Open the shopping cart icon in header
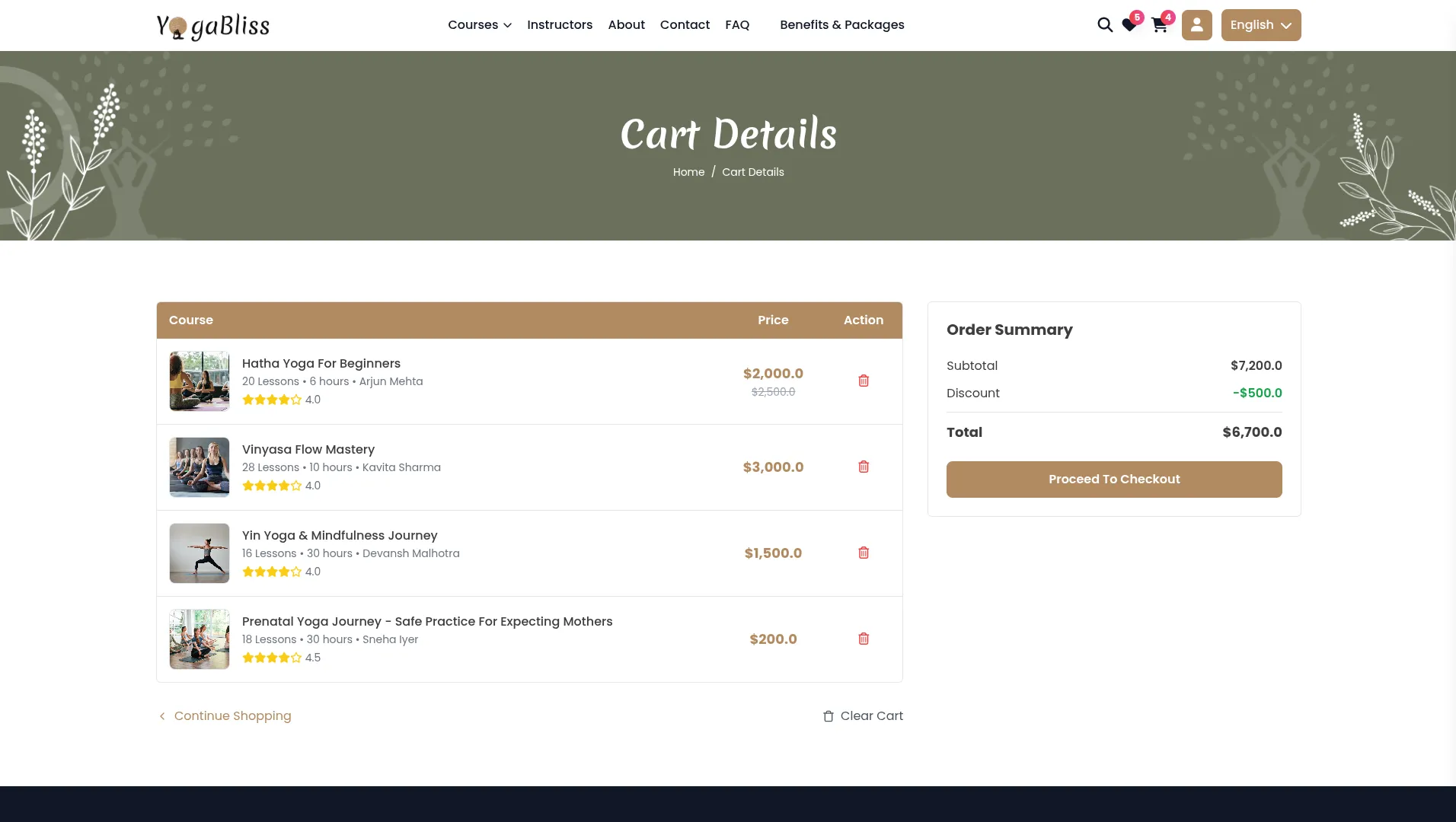Viewport: 1456px width, 822px height. (1159, 26)
